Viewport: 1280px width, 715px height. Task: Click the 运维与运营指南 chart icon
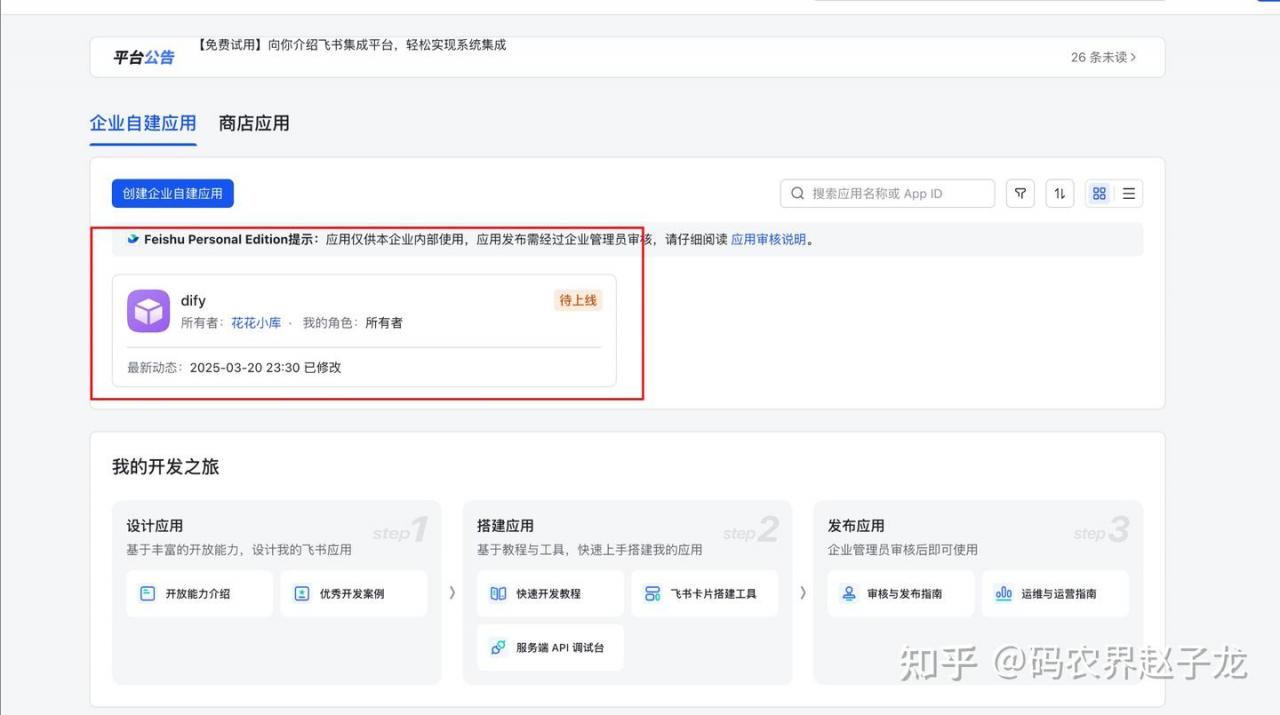coord(1004,593)
